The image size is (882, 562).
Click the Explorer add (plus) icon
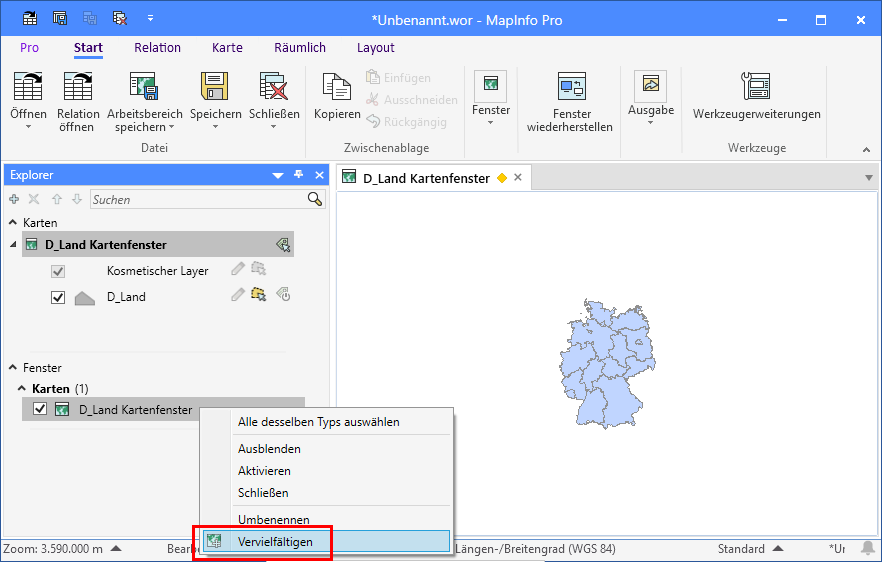click(14, 199)
